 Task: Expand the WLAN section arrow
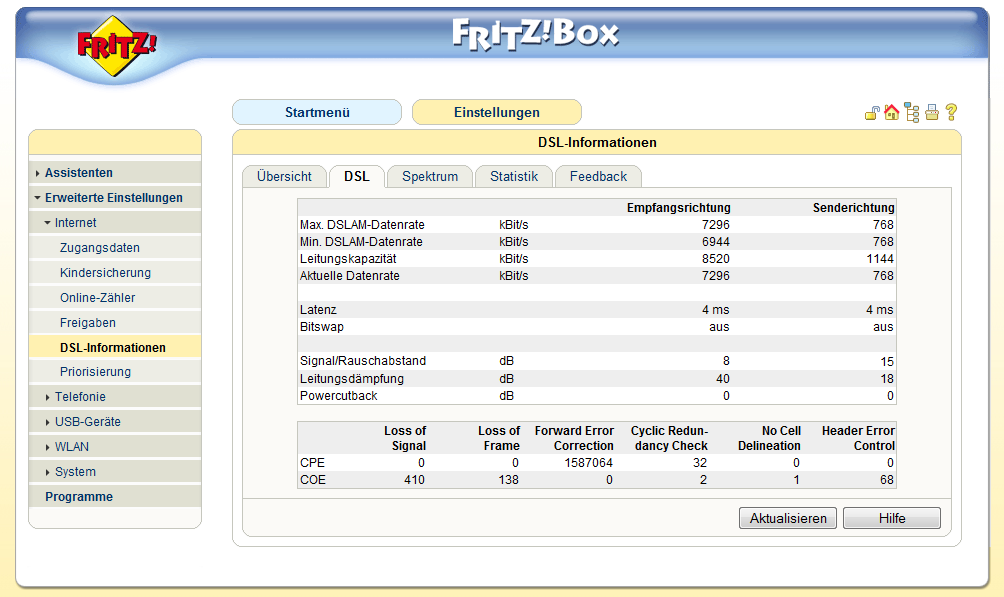(x=47, y=447)
